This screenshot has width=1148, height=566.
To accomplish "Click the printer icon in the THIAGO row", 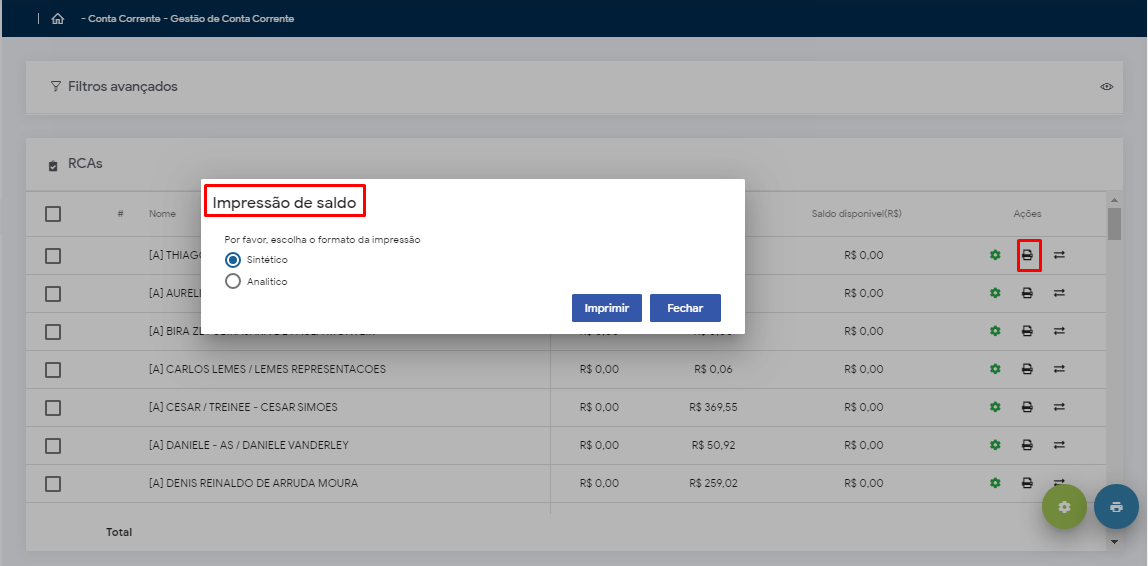I will (x=1027, y=256).
